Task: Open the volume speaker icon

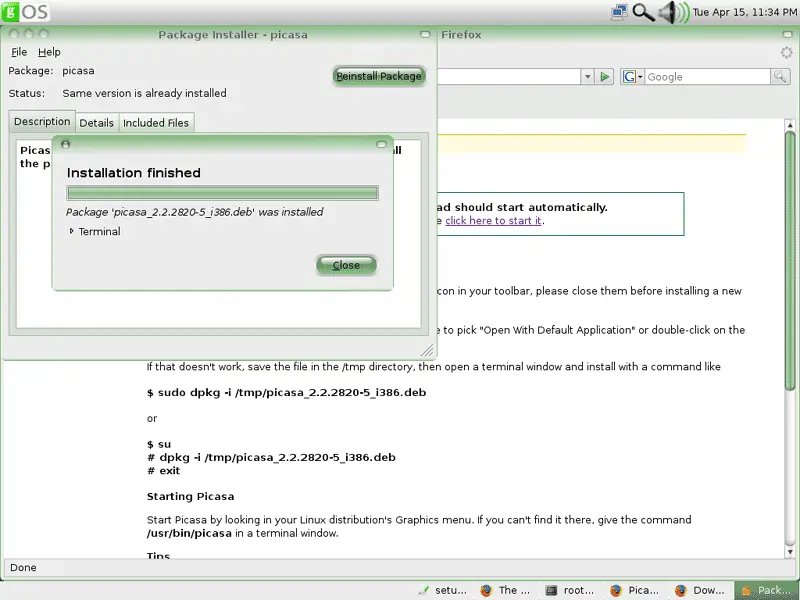Action: tap(673, 12)
